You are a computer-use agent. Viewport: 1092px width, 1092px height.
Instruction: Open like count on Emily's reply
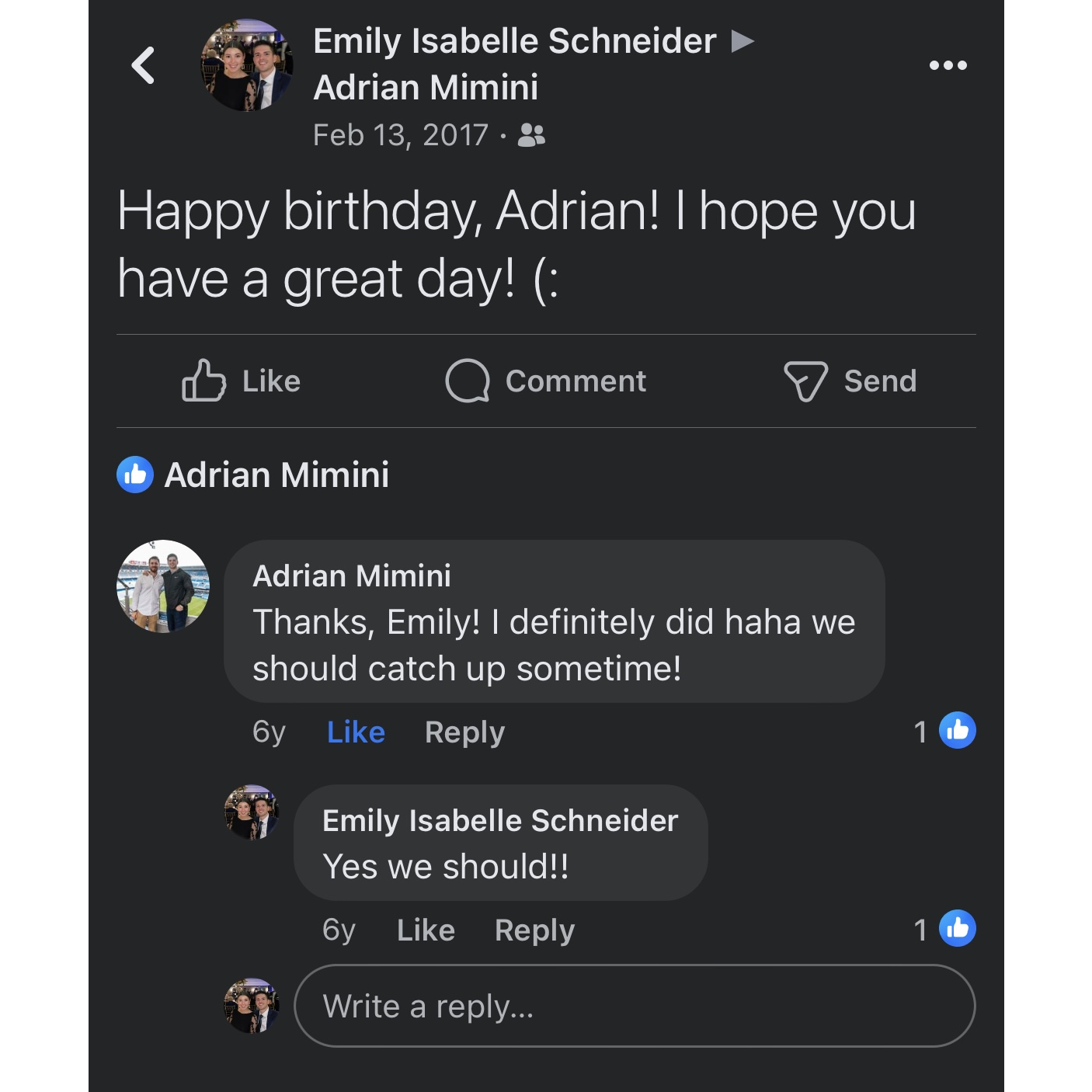click(x=944, y=929)
